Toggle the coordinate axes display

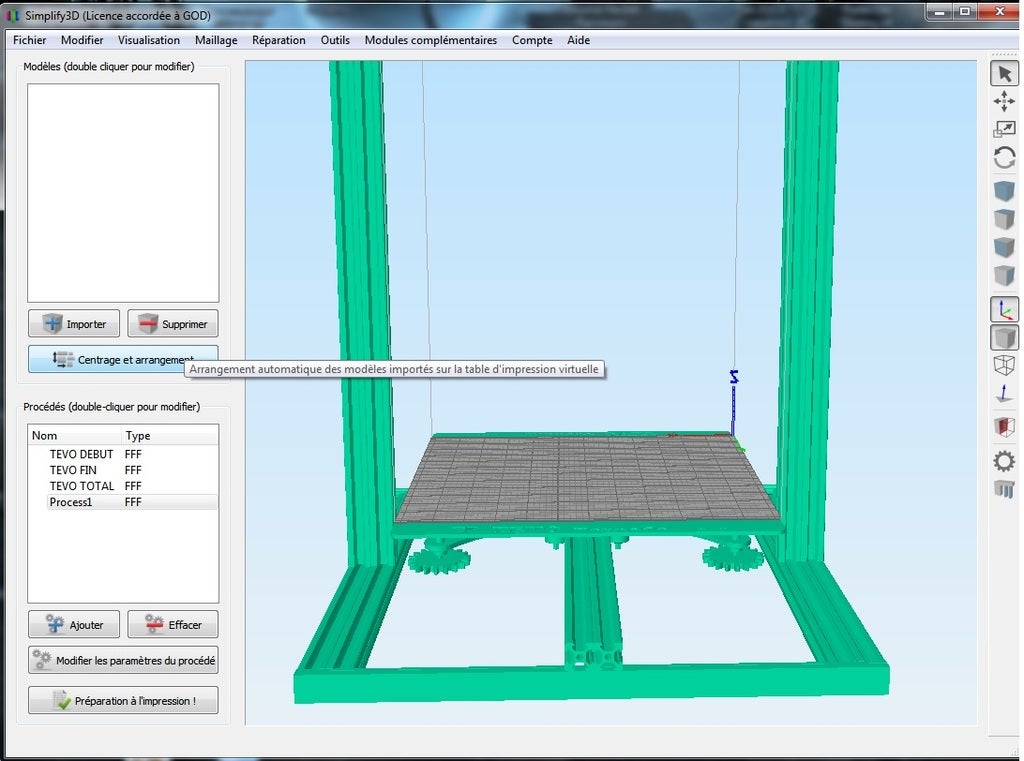click(x=1004, y=309)
